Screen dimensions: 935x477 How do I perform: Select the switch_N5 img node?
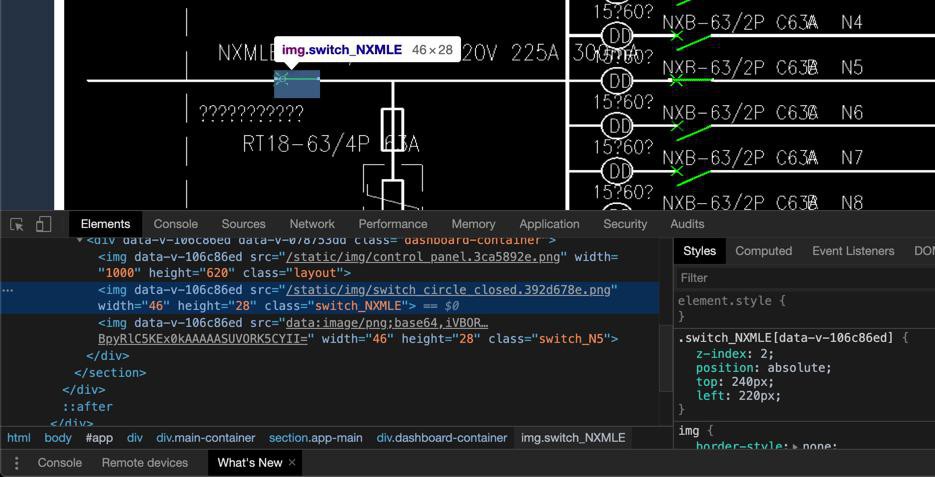(358, 332)
